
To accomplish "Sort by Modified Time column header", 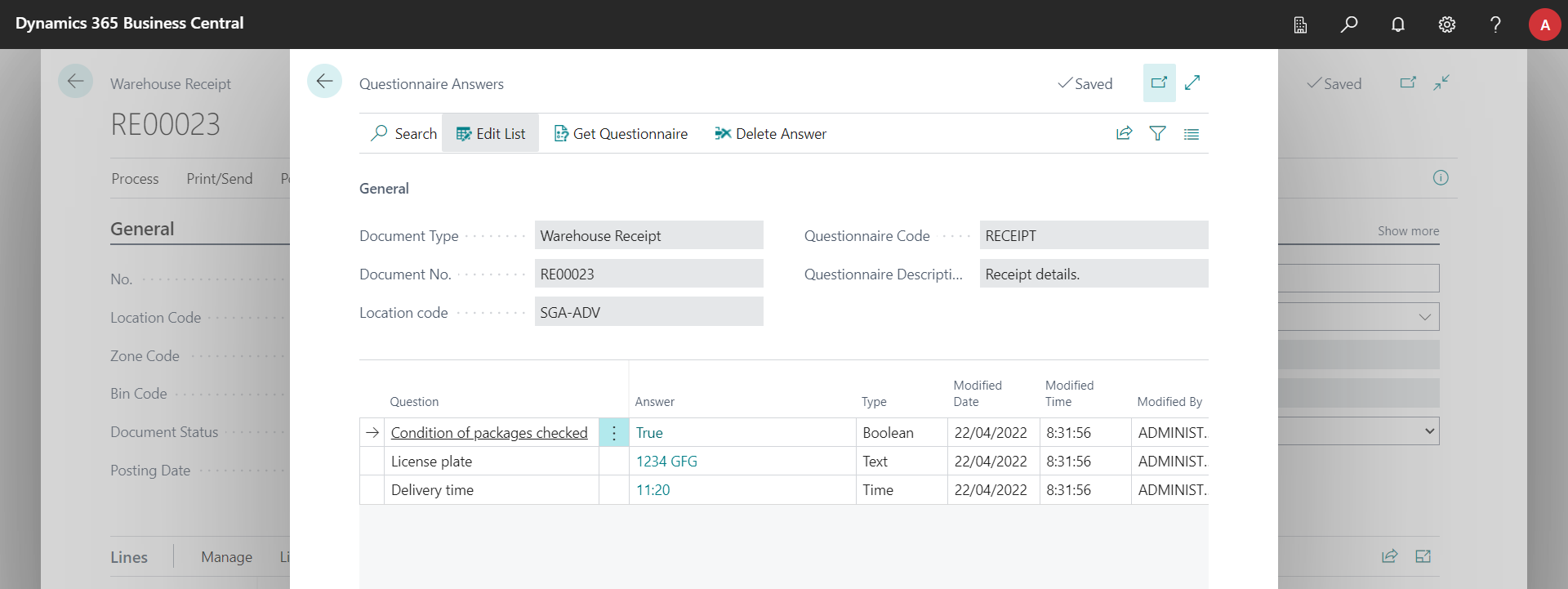I will click(x=1069, y=394).
